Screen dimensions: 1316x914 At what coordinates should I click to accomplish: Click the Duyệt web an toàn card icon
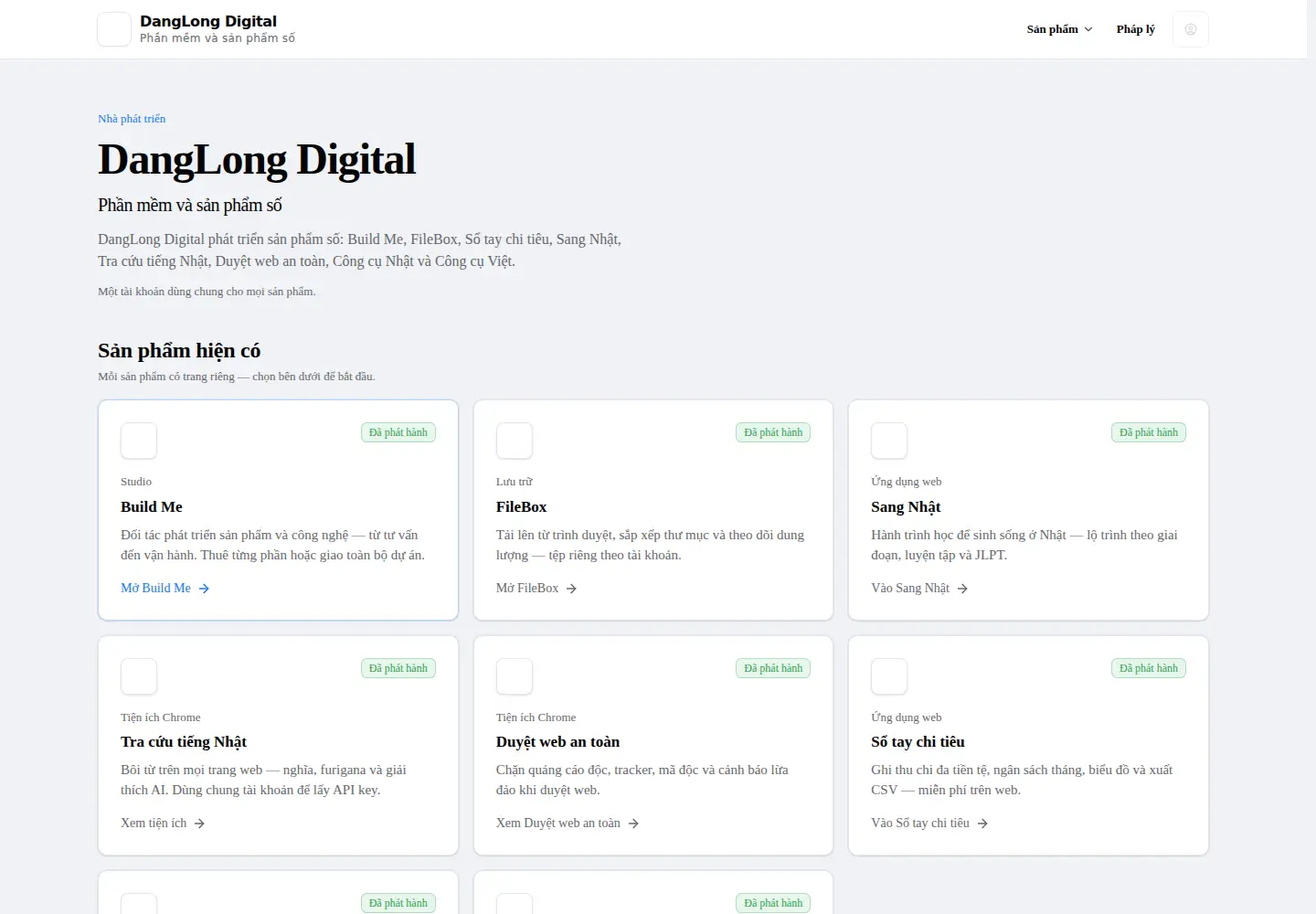(515, 676)
